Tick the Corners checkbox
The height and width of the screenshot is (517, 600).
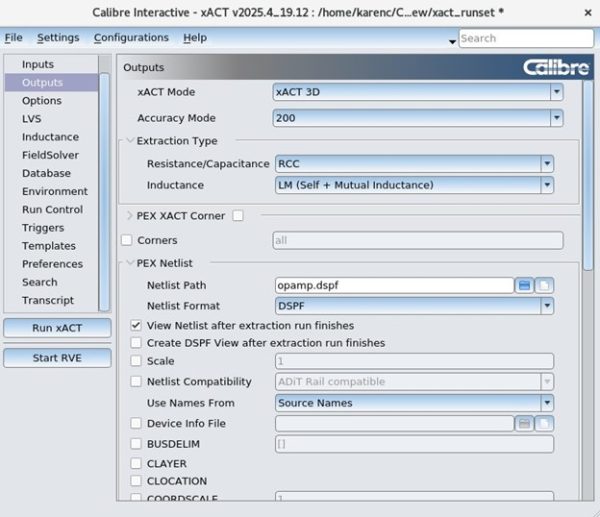coord(127,240)
